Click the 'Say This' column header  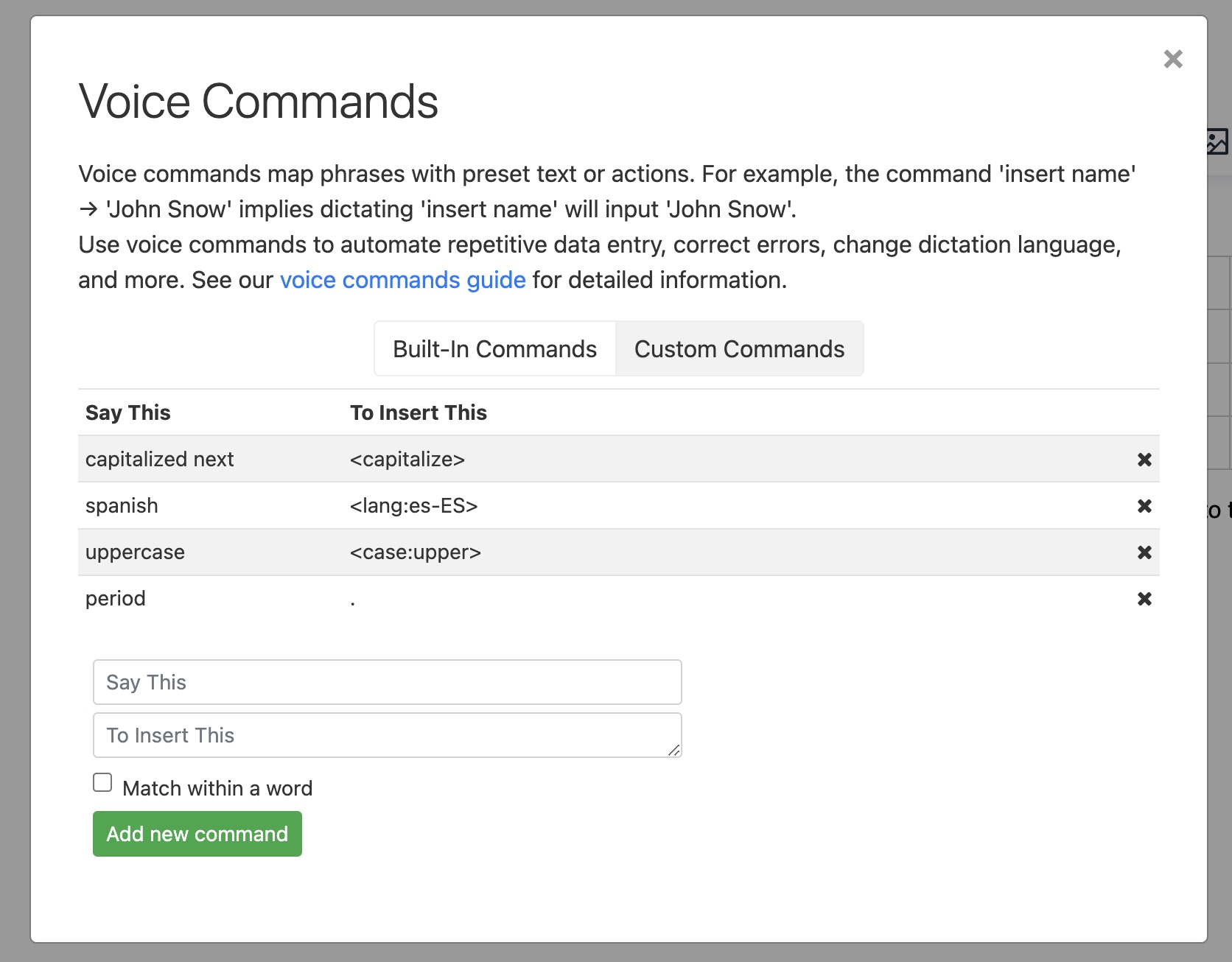128,412
